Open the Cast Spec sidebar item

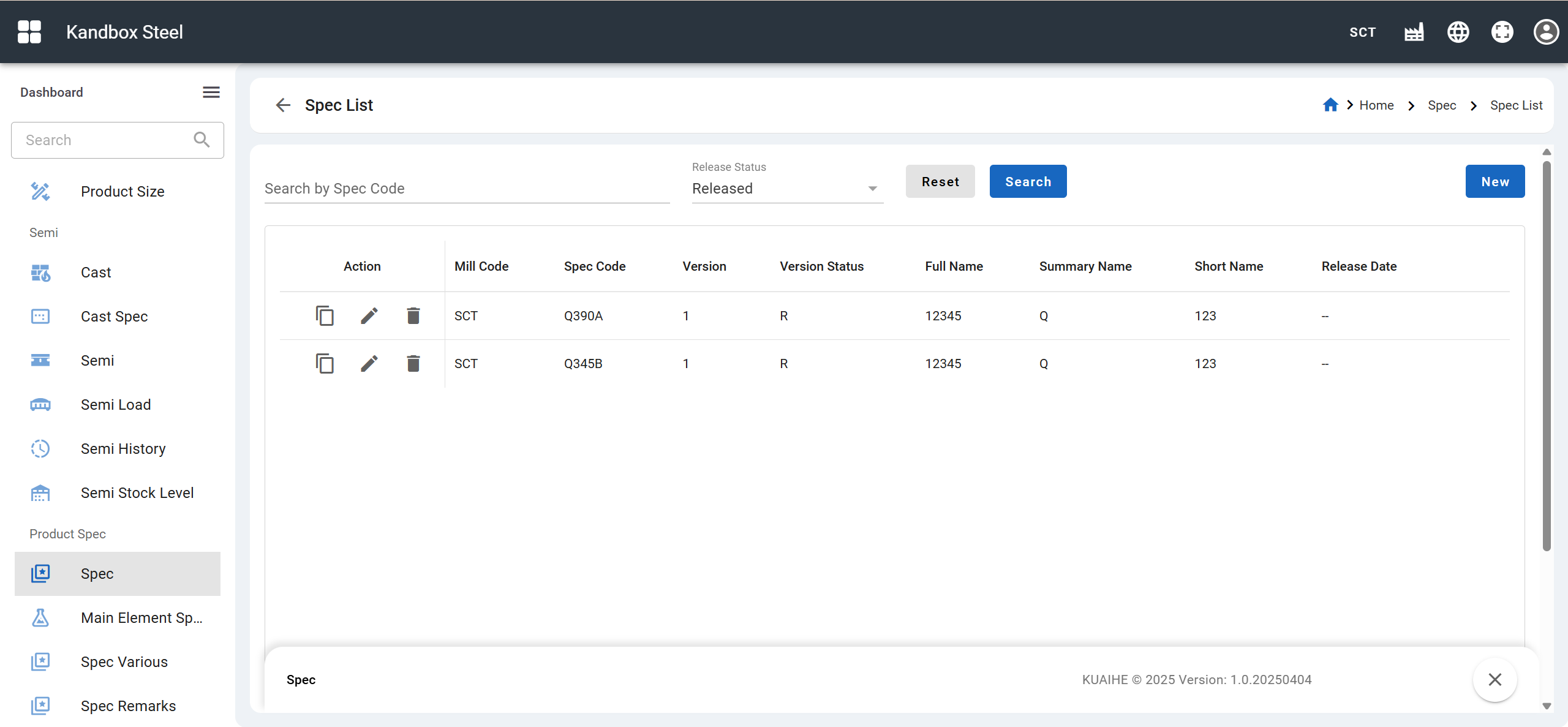click(115, 317)
